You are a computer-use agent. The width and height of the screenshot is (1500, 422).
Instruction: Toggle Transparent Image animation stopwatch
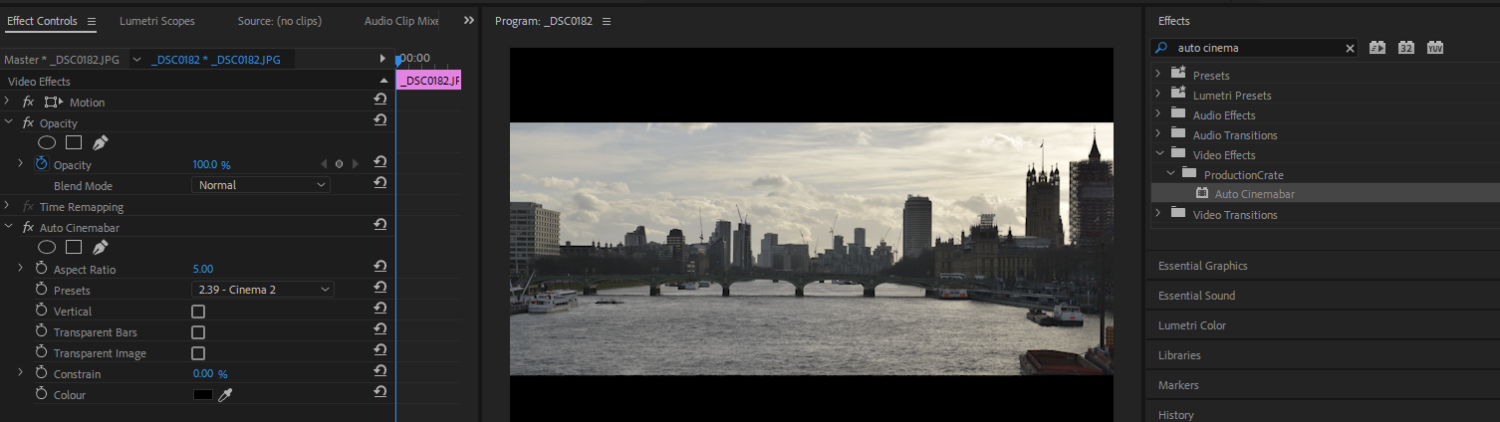coord(42,353)
